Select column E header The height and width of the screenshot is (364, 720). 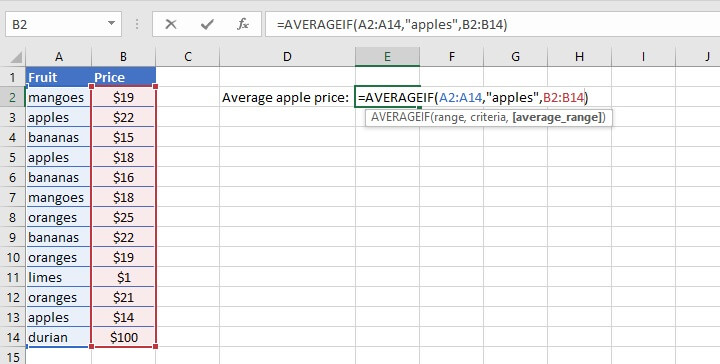(x=387, y=56)
